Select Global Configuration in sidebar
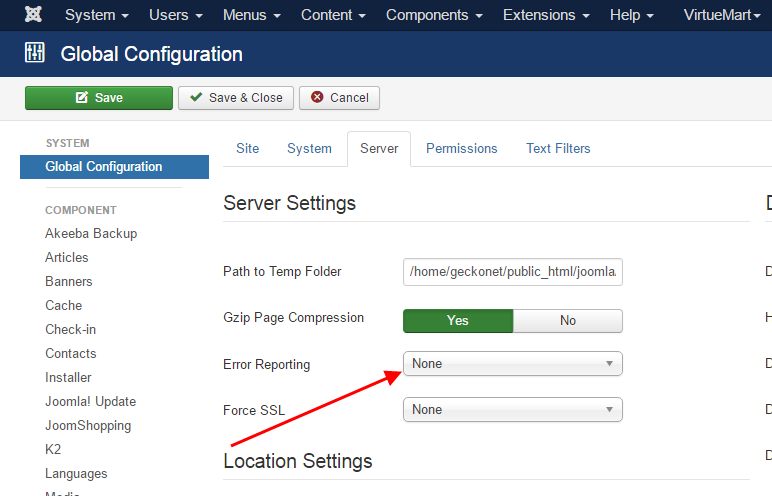The height and width of the screenshot is (496, 772). coord(104,167)
